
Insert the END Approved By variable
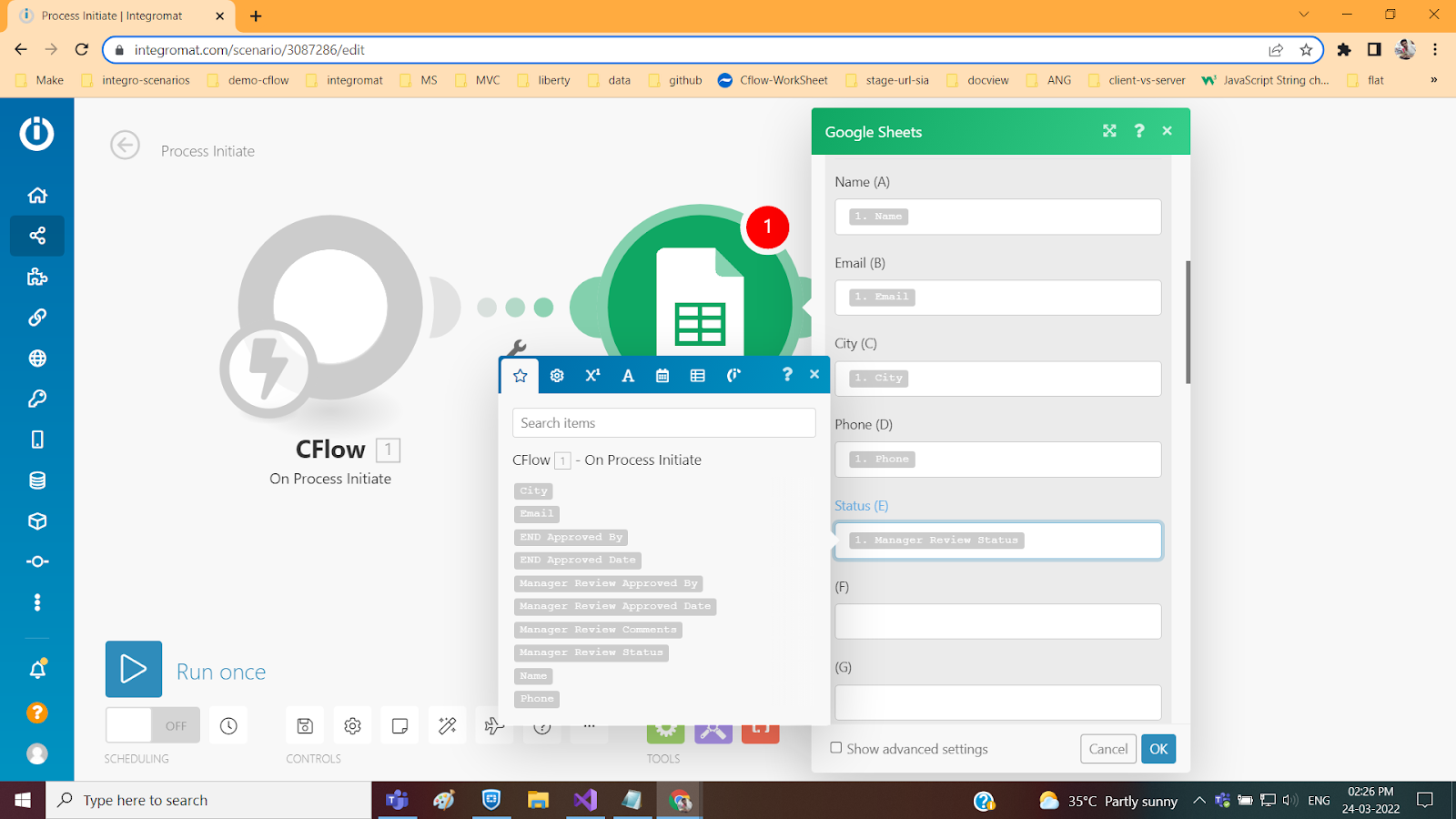pyautogui.click(x=571, y=538)
